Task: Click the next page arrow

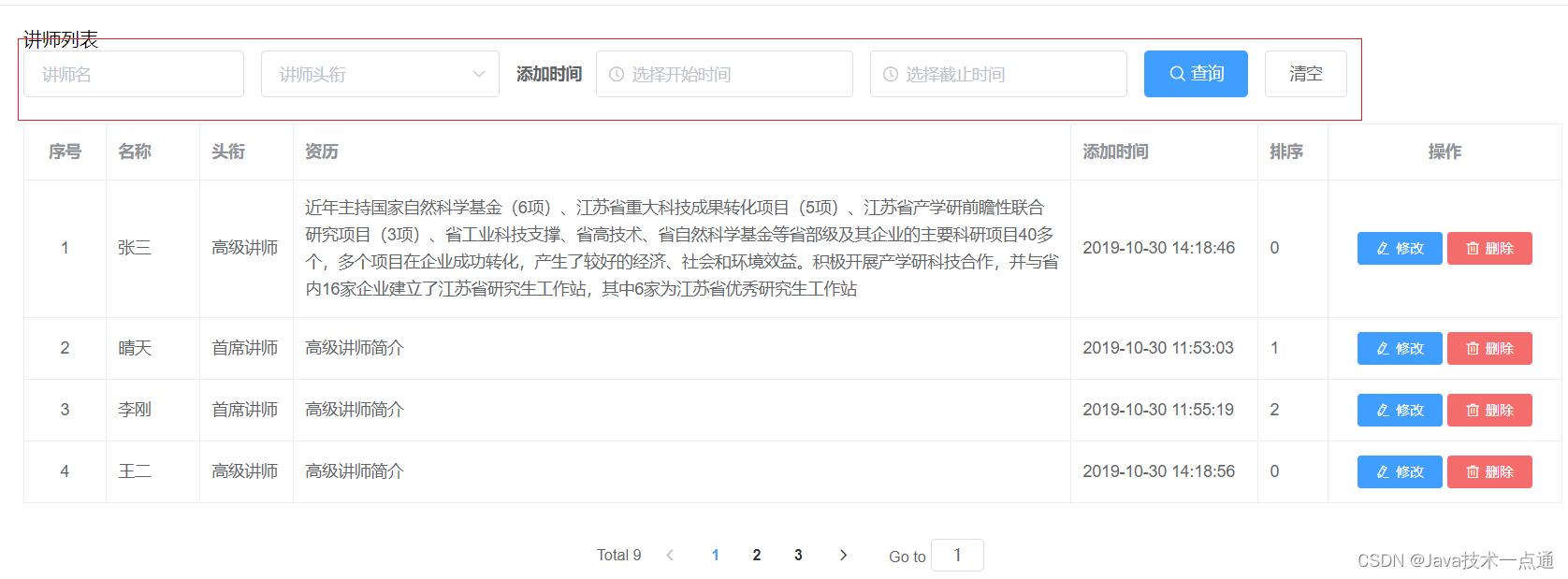Action: [x=844, y=555]
